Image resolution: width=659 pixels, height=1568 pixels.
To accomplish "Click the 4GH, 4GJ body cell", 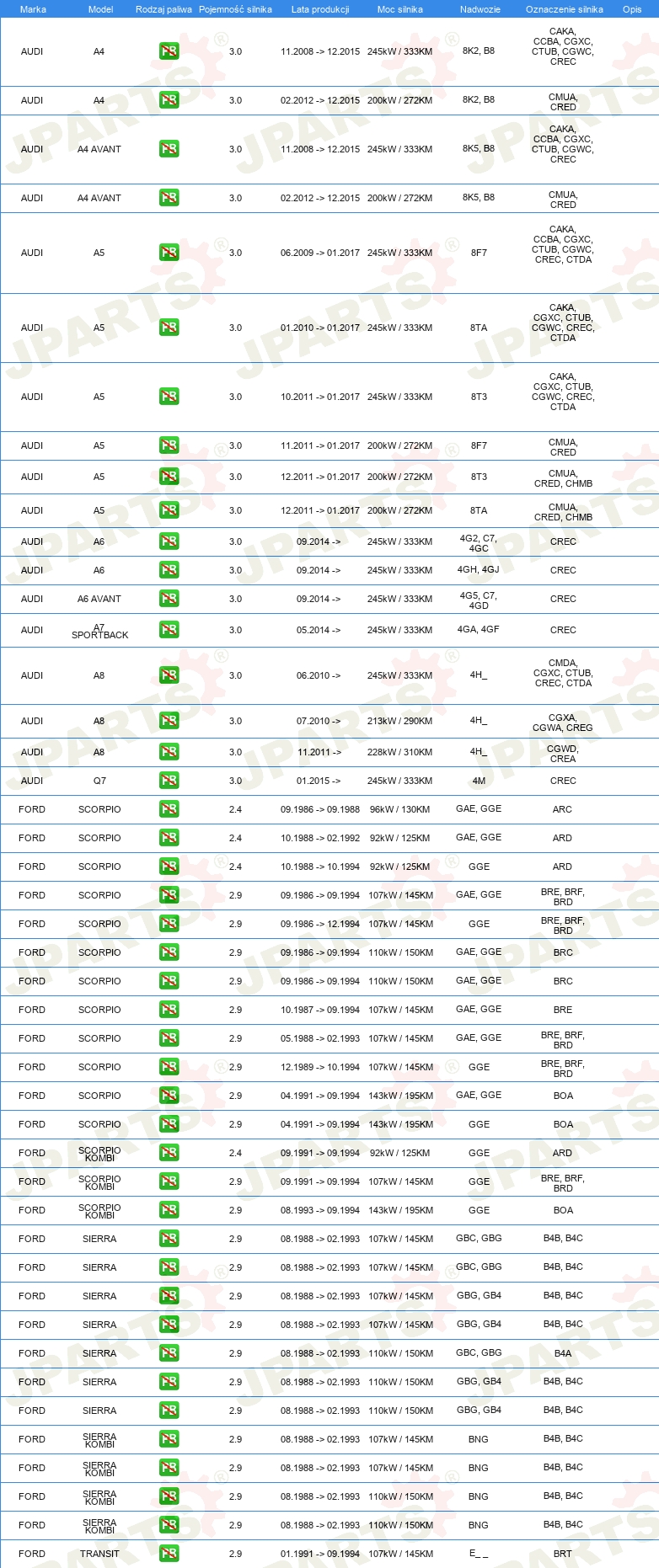I will (x=479, y=570).
